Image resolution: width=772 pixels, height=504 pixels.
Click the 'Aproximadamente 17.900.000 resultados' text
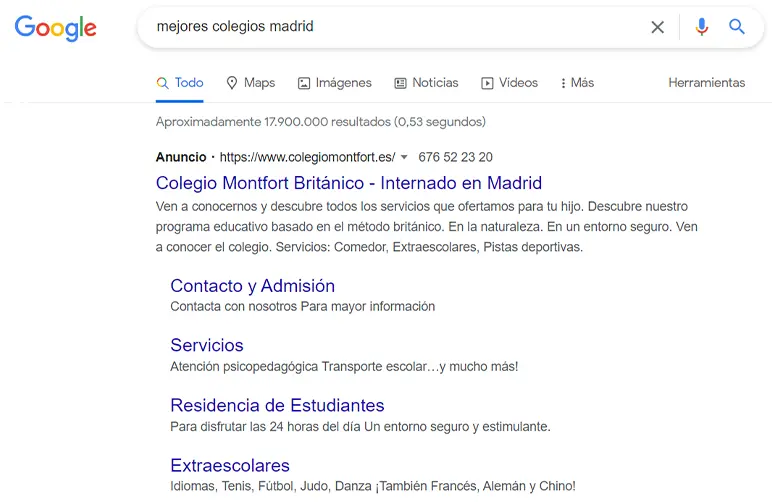321,122
